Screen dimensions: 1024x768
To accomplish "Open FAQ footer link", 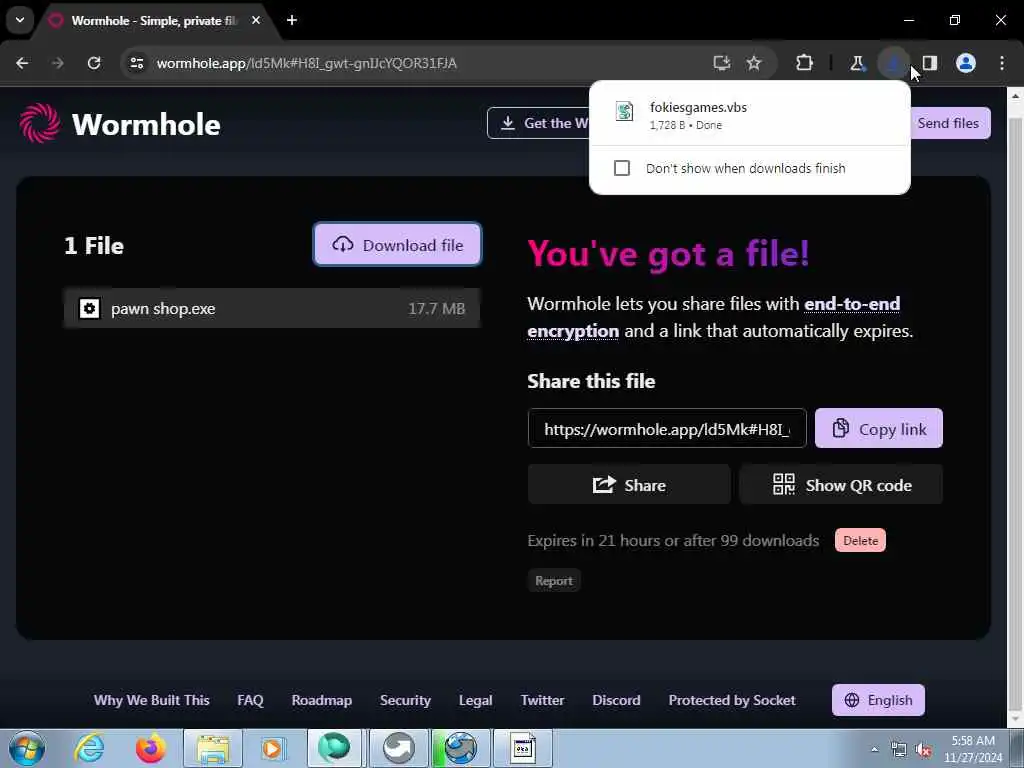I will [x=250, y=700].
